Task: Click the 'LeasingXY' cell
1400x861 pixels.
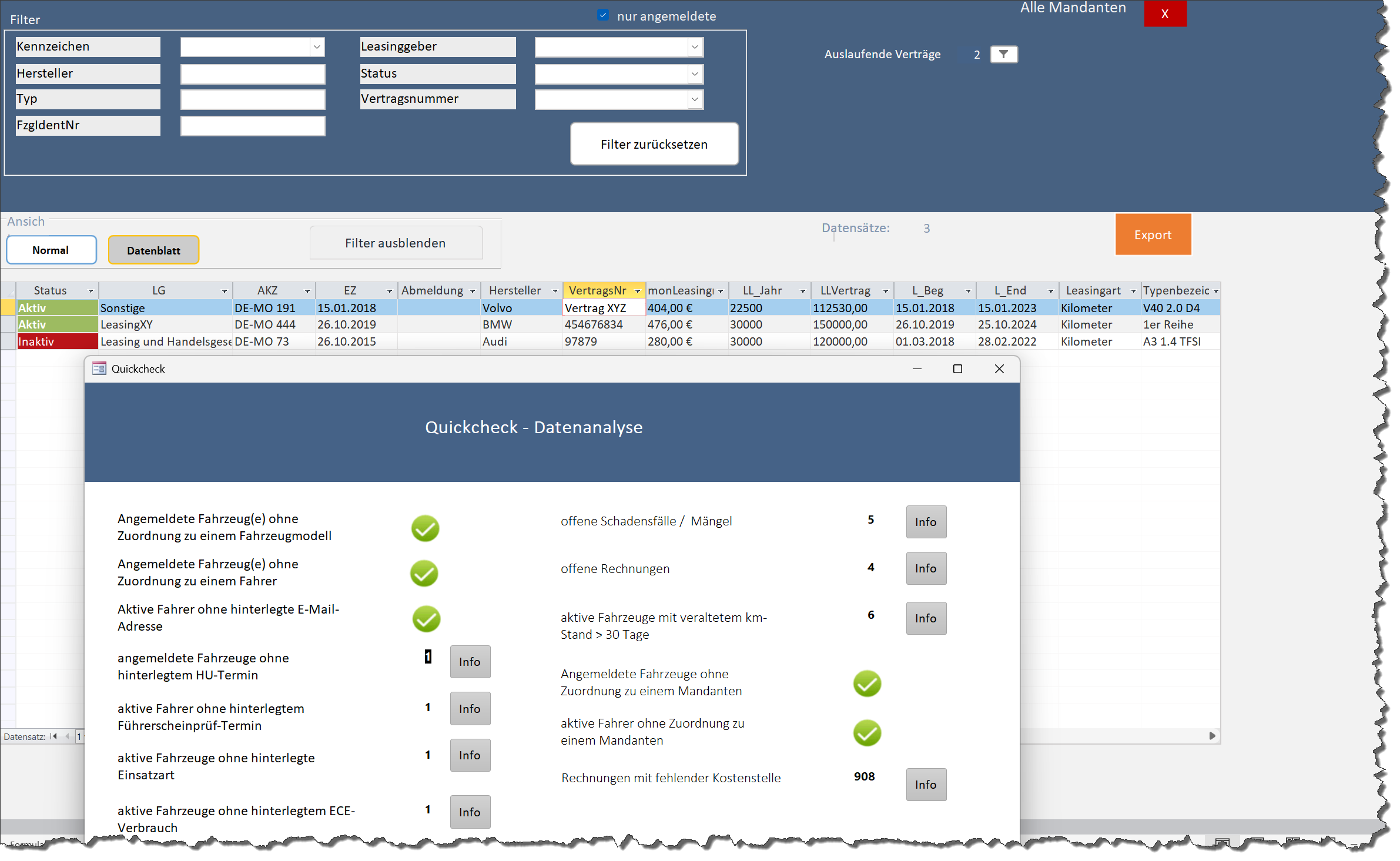Action: [165, 324]
